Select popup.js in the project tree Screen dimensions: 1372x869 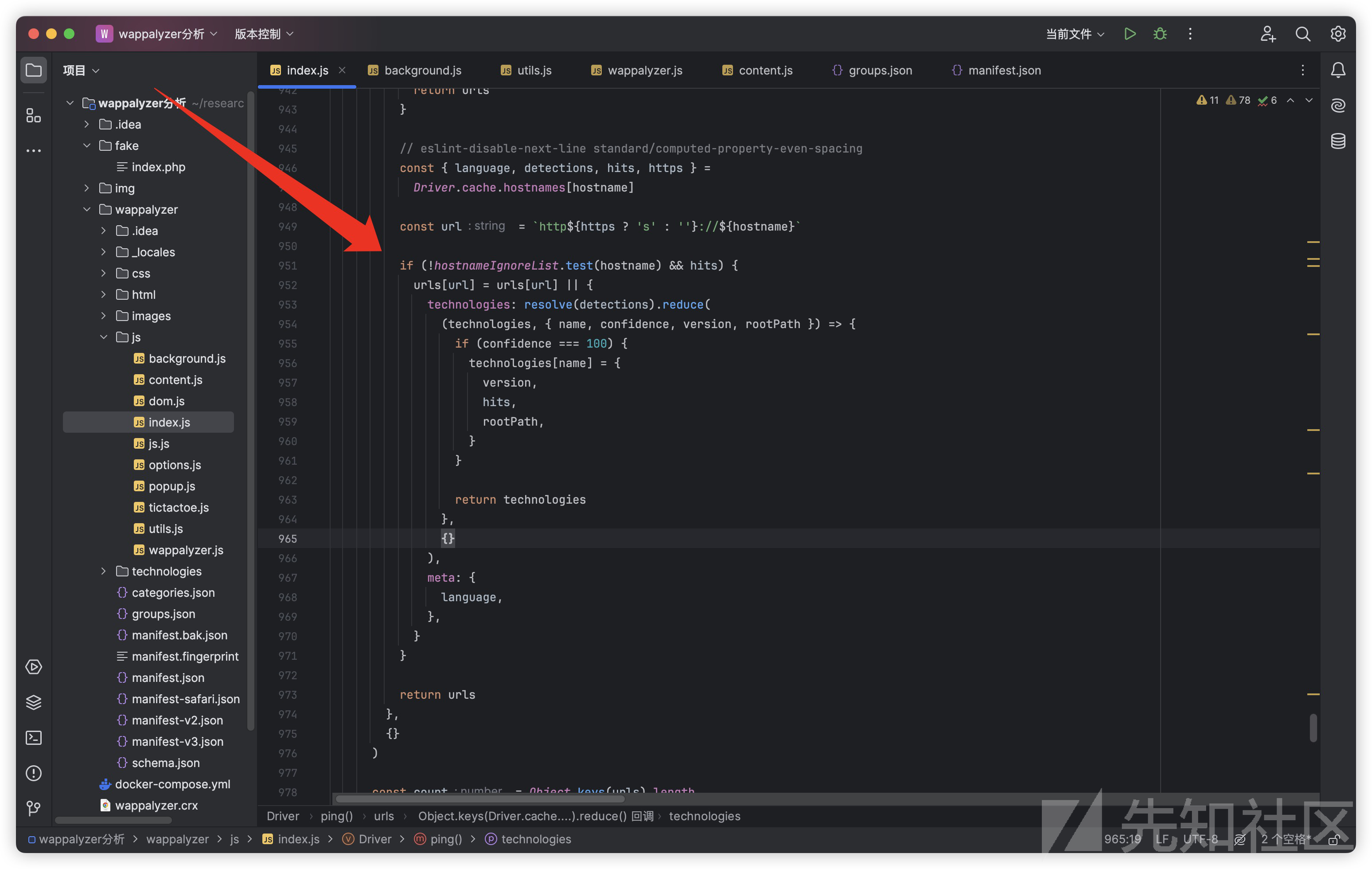click(x=165, y=486)
